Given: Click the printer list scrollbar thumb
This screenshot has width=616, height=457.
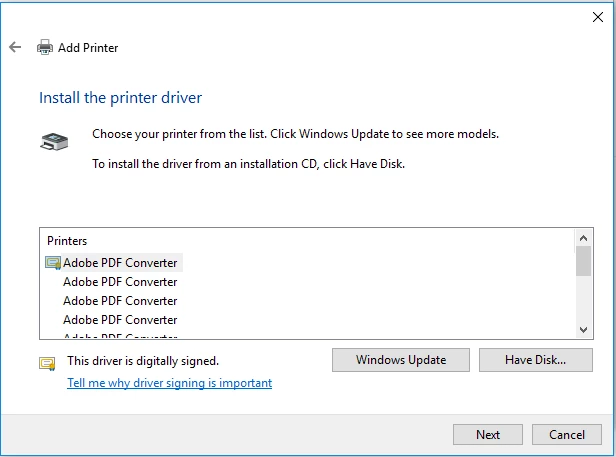Looking at the screenshot, I should 583,261.
